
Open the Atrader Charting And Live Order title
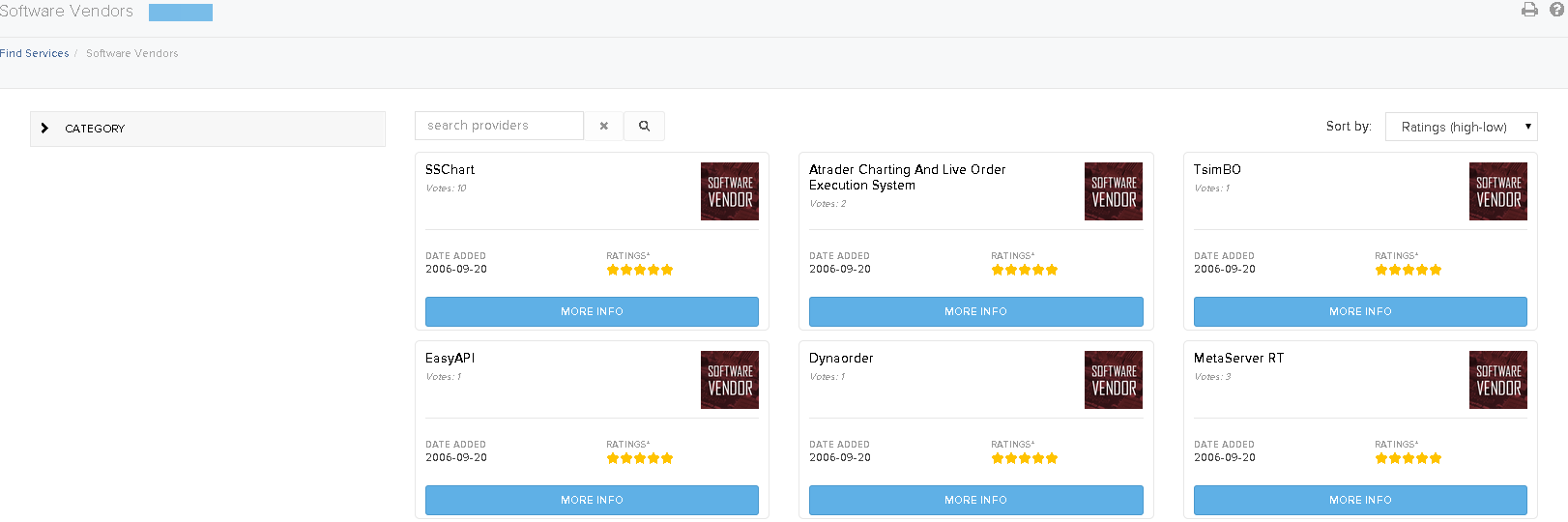click(908, 177)
